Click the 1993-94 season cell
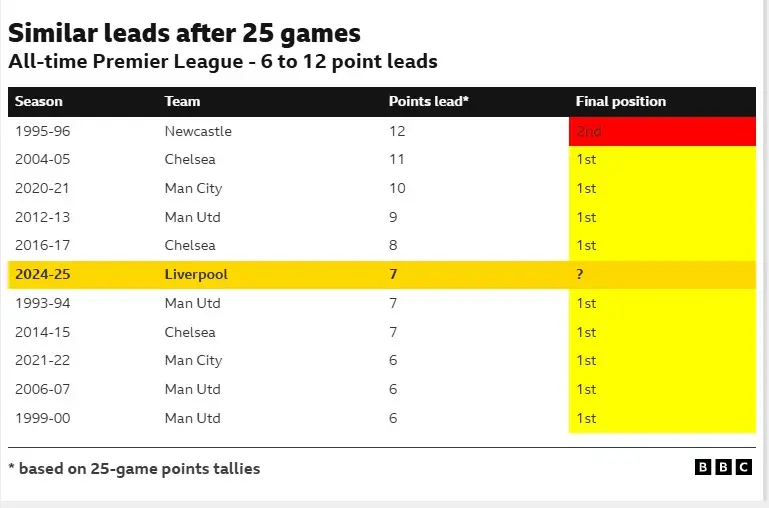 coord(42,303)
